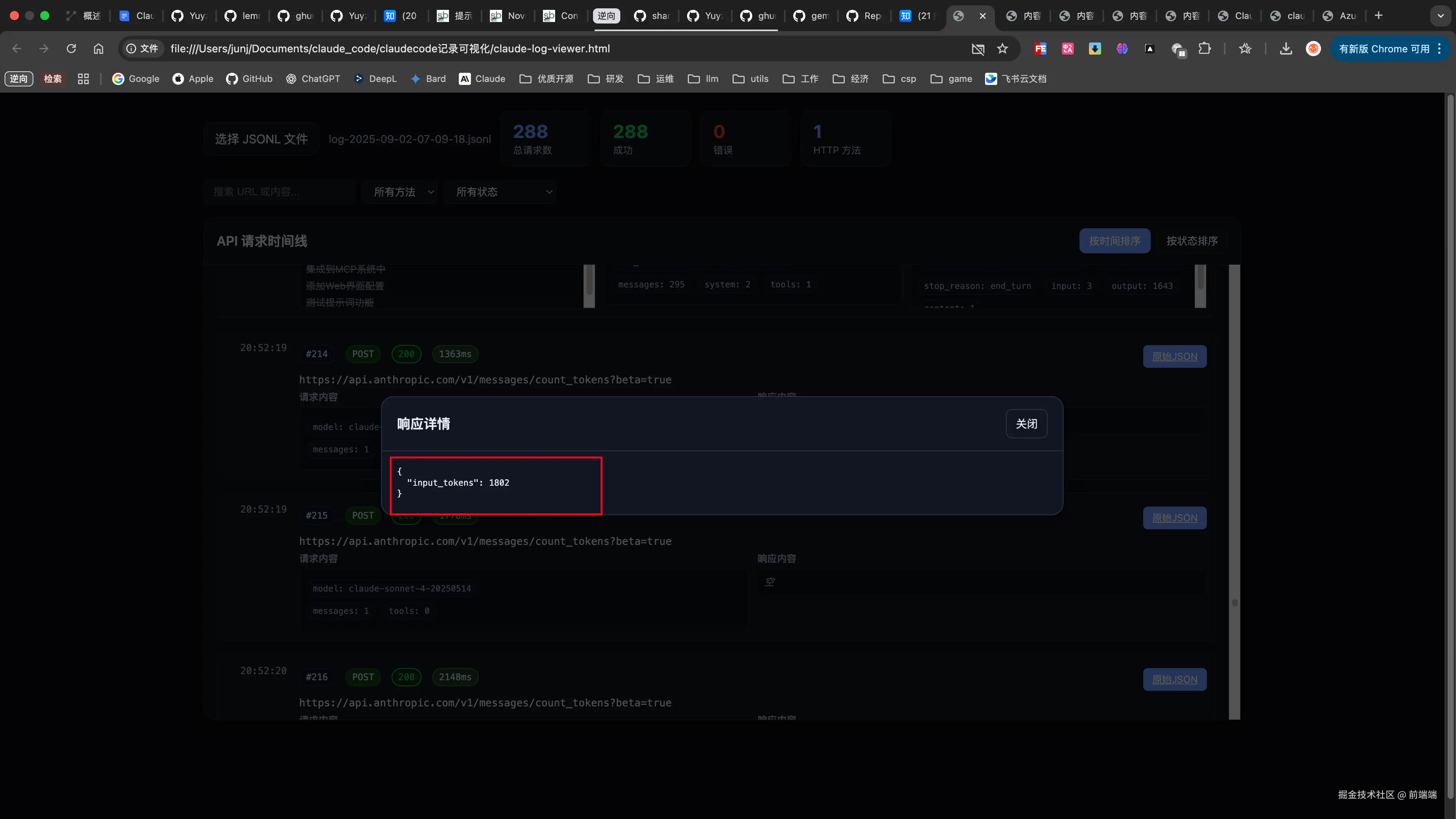Viewport: 1456px width, 819px height.
Task: Switch to the 提示 tab
Action: tap(455, 16)
